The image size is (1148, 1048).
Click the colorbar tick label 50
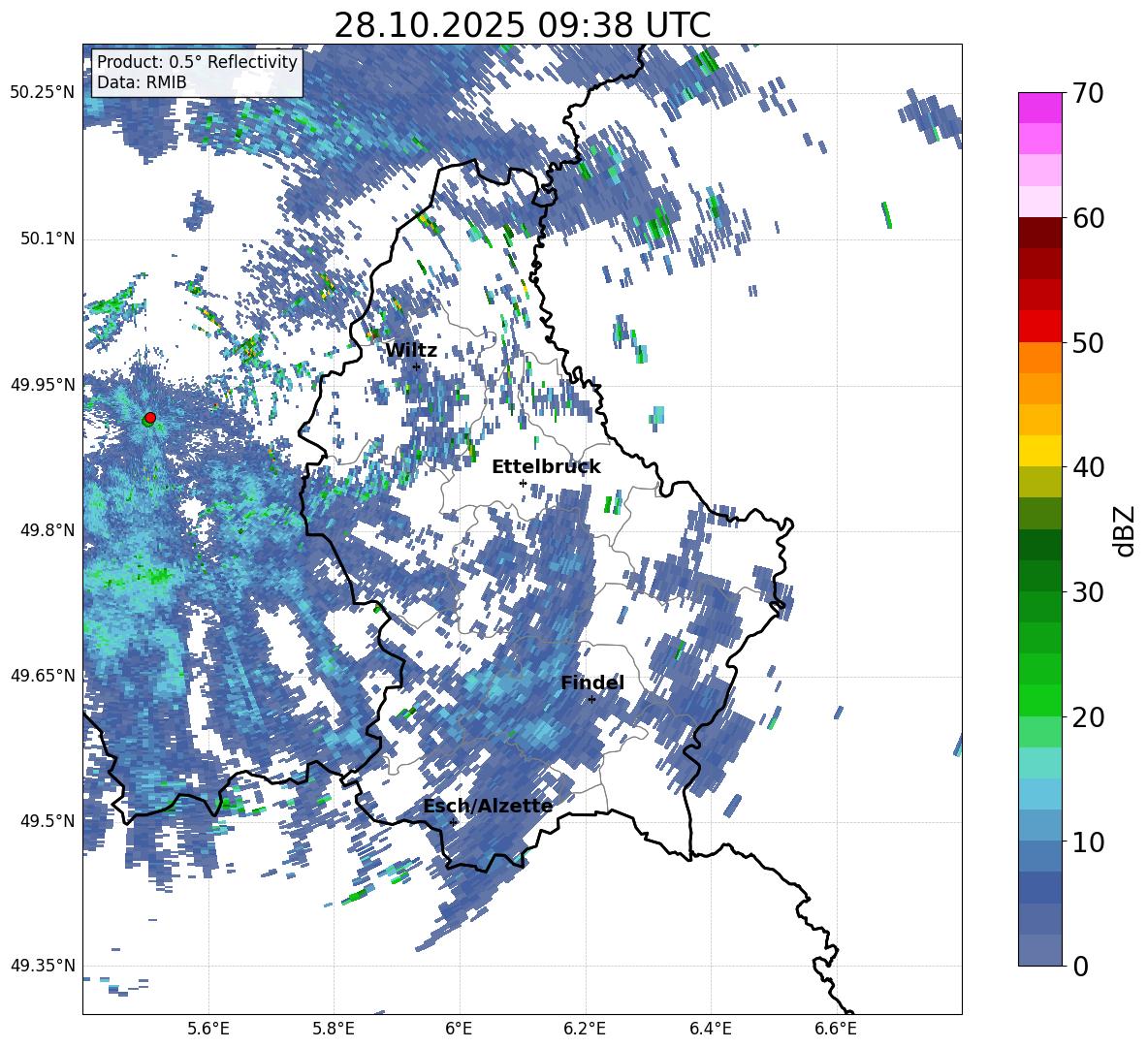[1088, 342]
